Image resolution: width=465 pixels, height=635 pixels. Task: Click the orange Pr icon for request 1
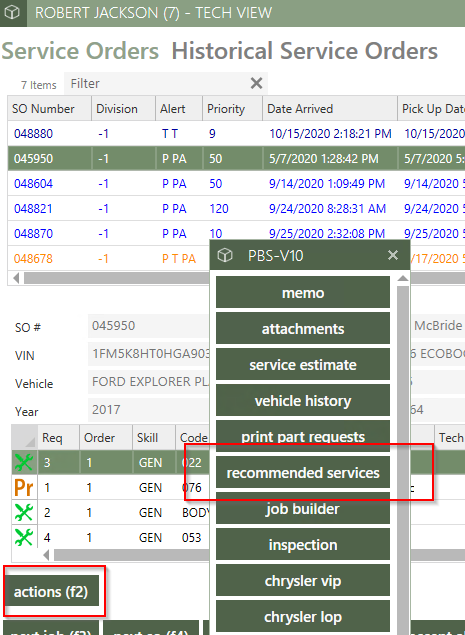(x=24, y=487)
